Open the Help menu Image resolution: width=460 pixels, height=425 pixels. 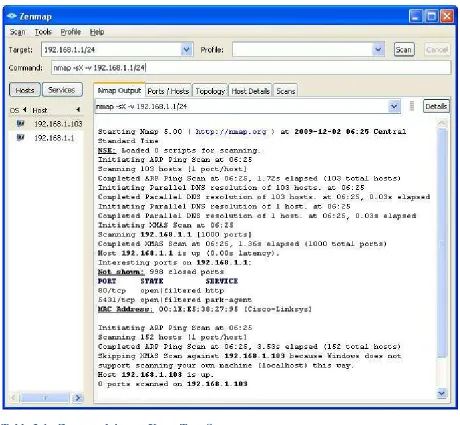click(x=97, y=32)
